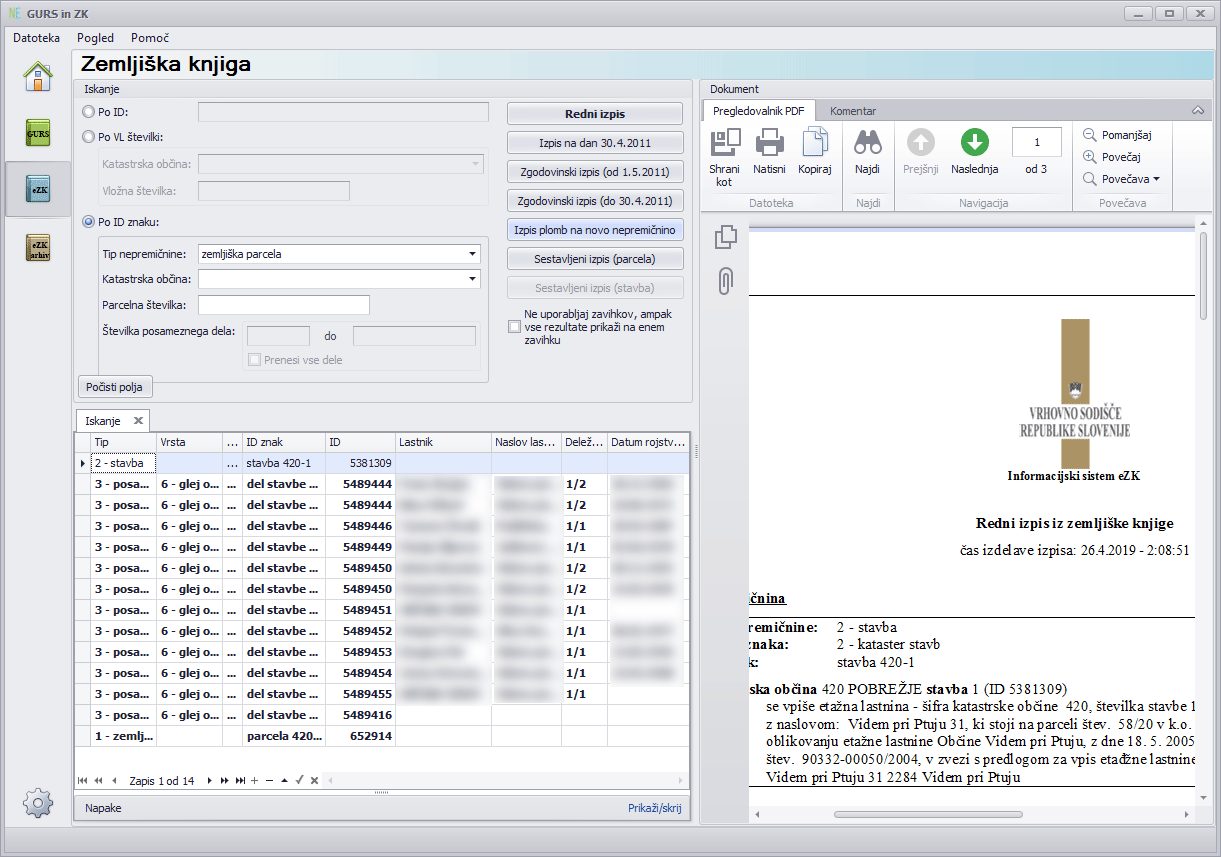Open Katastrska občina dropdown under ID znak
Viewport: 1221px width, 857px height.
coord(472,280)
